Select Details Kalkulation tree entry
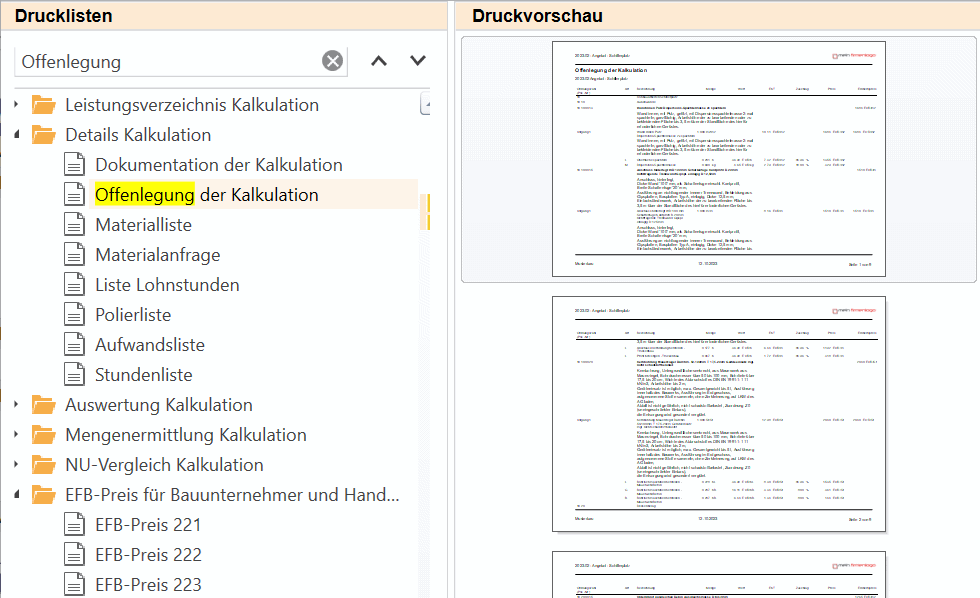 [x=138, y=134]
